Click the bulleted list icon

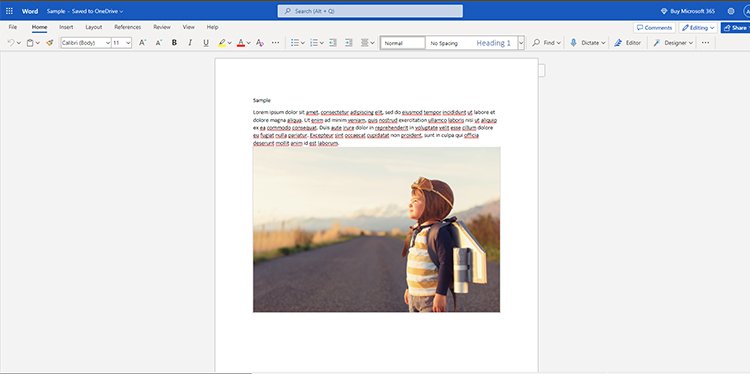click(295, 43)
